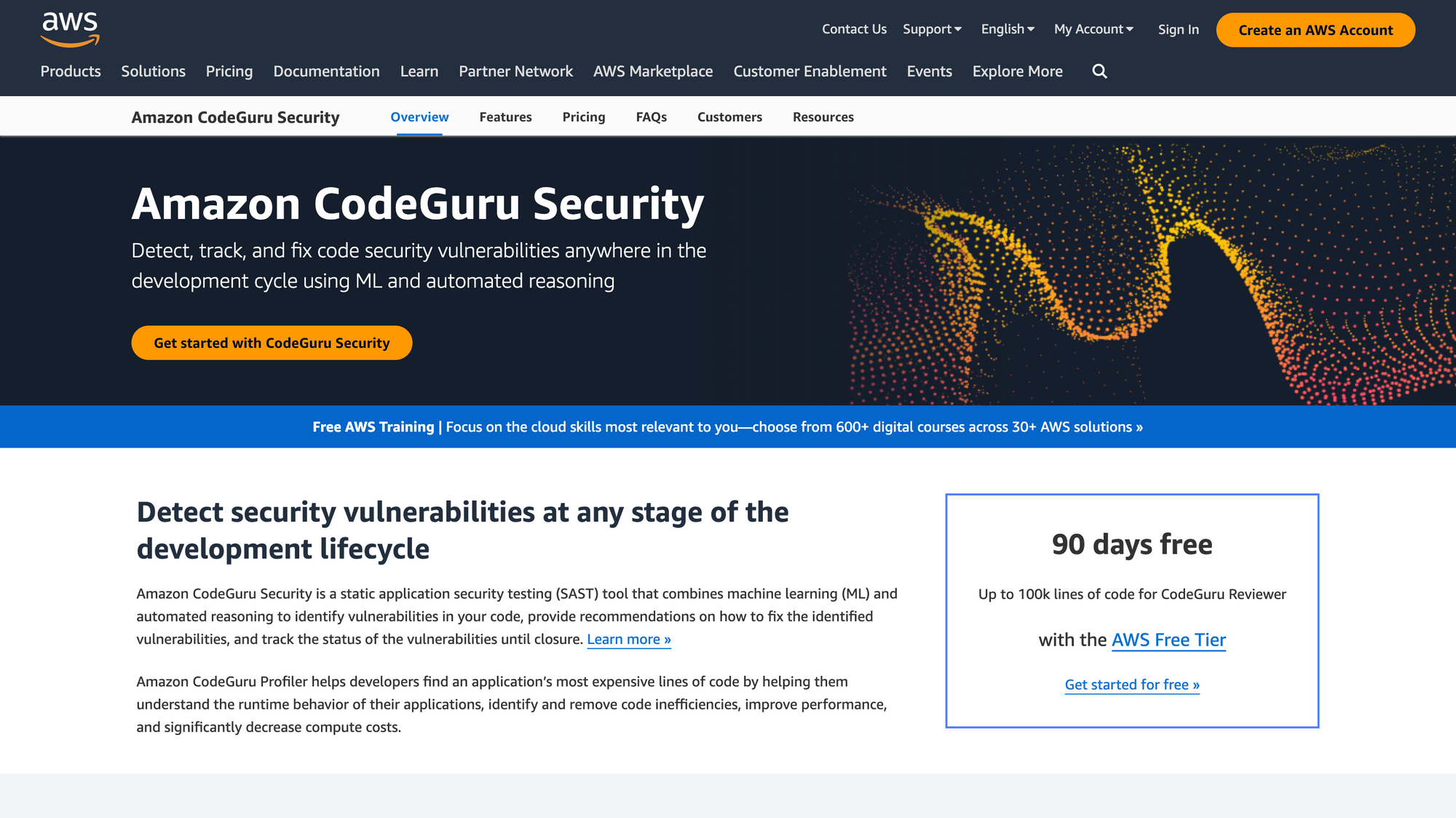Open the Support dropdown menu

coord(931,28)
